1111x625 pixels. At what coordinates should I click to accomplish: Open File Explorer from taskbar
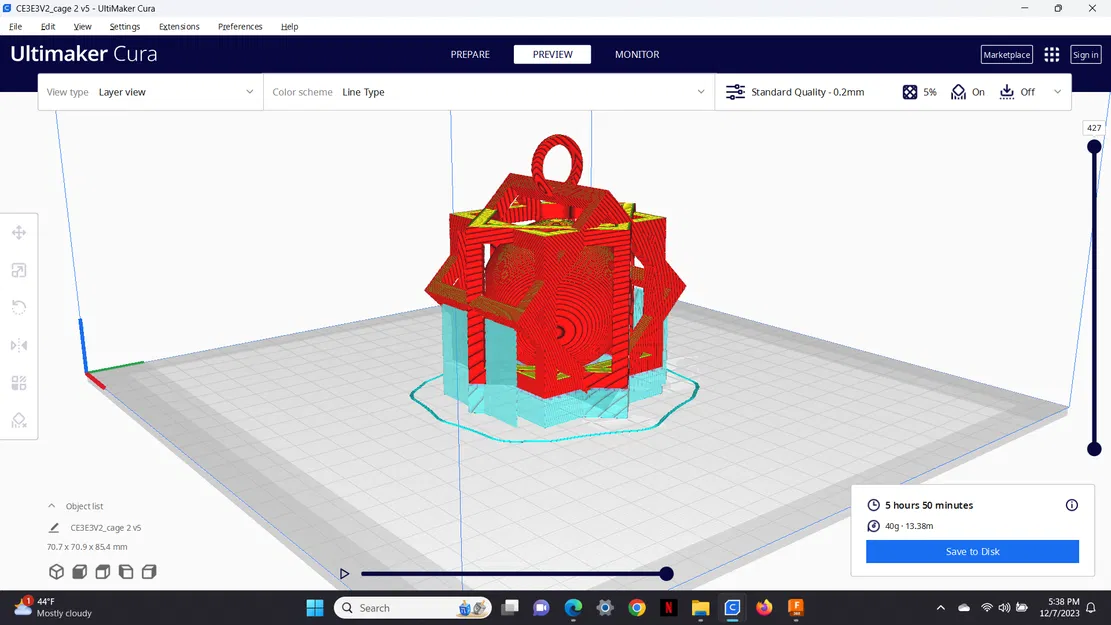click(700, 607)
